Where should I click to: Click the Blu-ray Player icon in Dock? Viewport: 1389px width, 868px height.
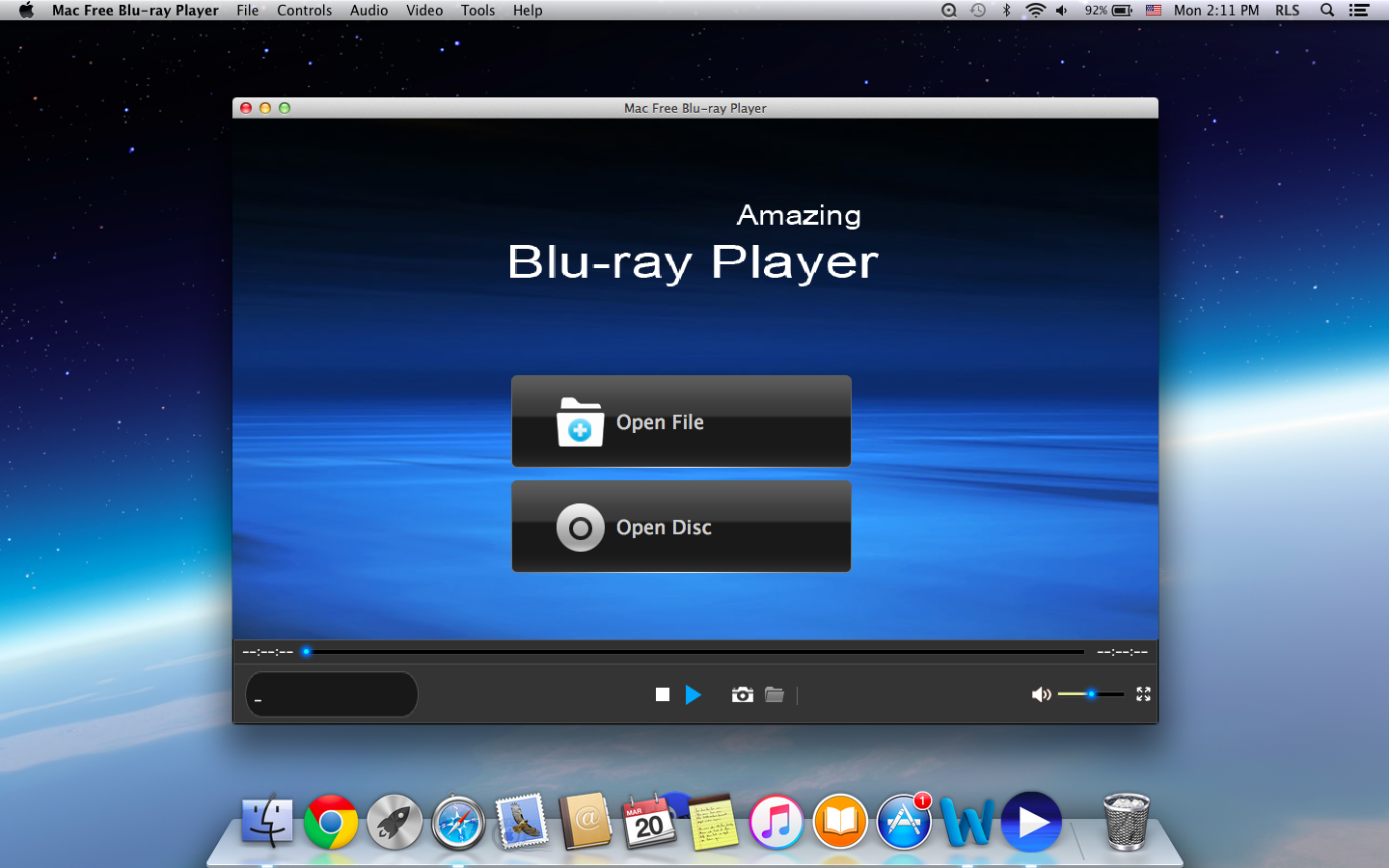point(1031,822)
